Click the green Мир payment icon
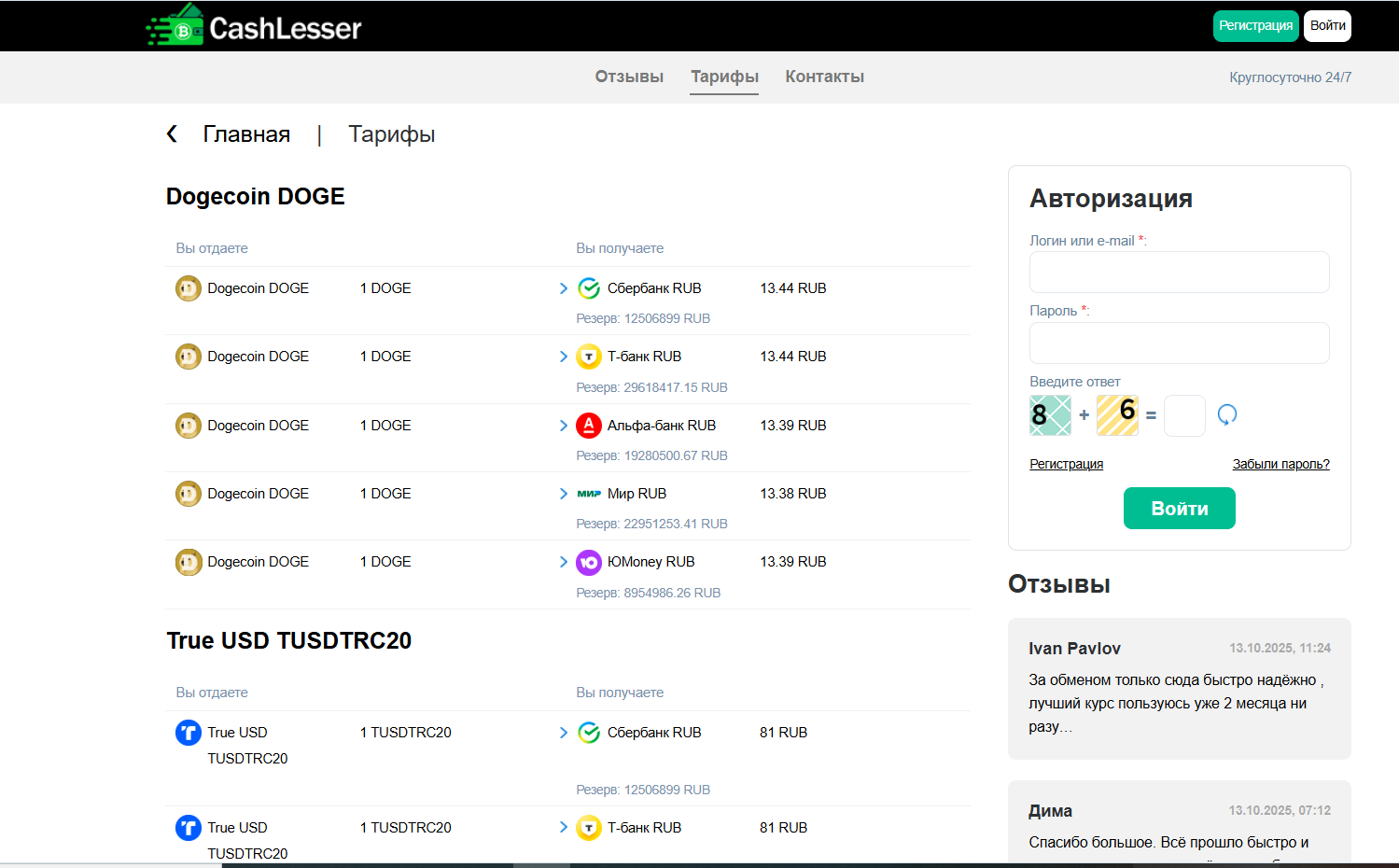The width and height of the screenshot is (1399, 868). click(589, 494)
